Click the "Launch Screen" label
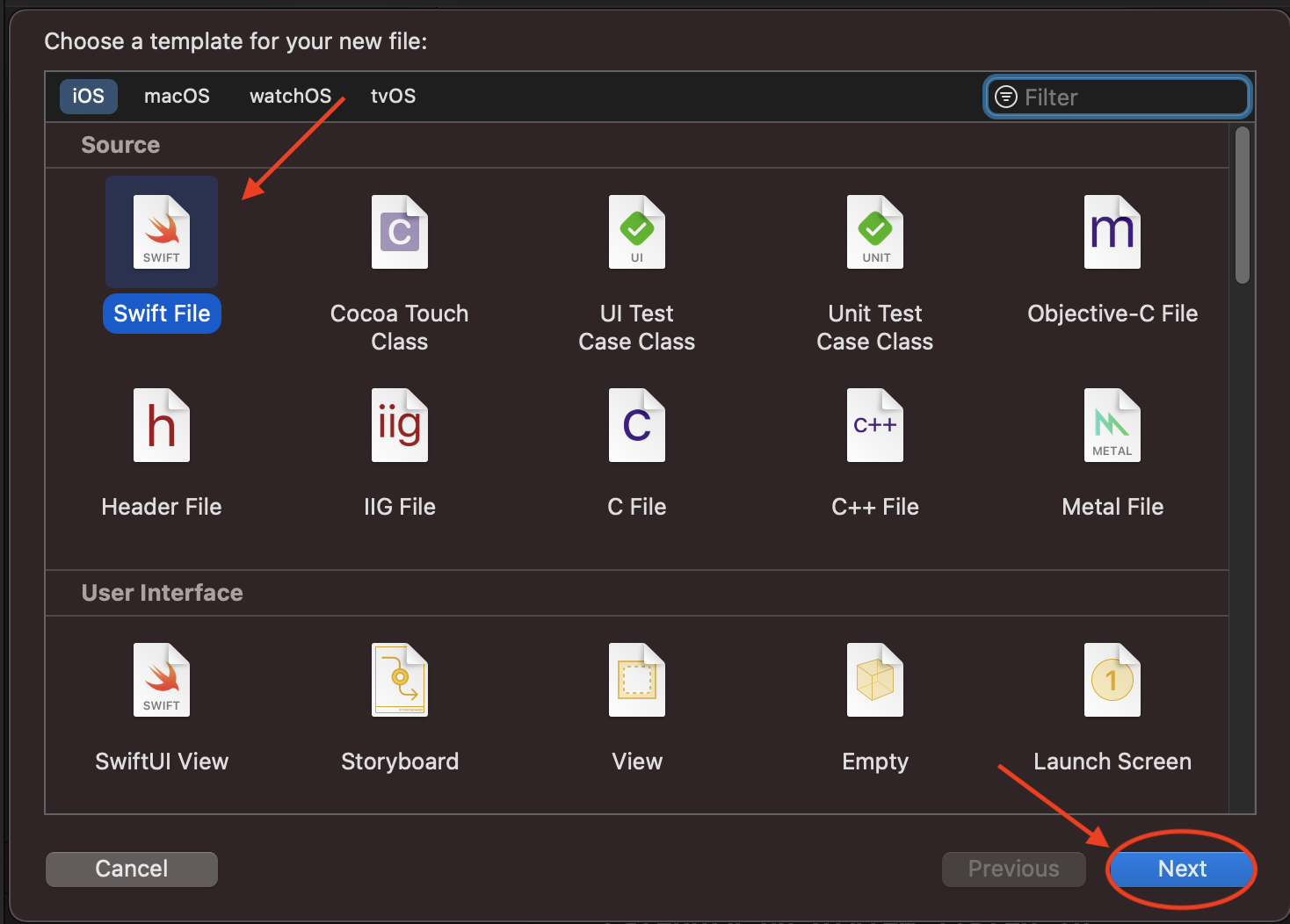This screenshot has height=924, width=1290. pos(1112,762)
